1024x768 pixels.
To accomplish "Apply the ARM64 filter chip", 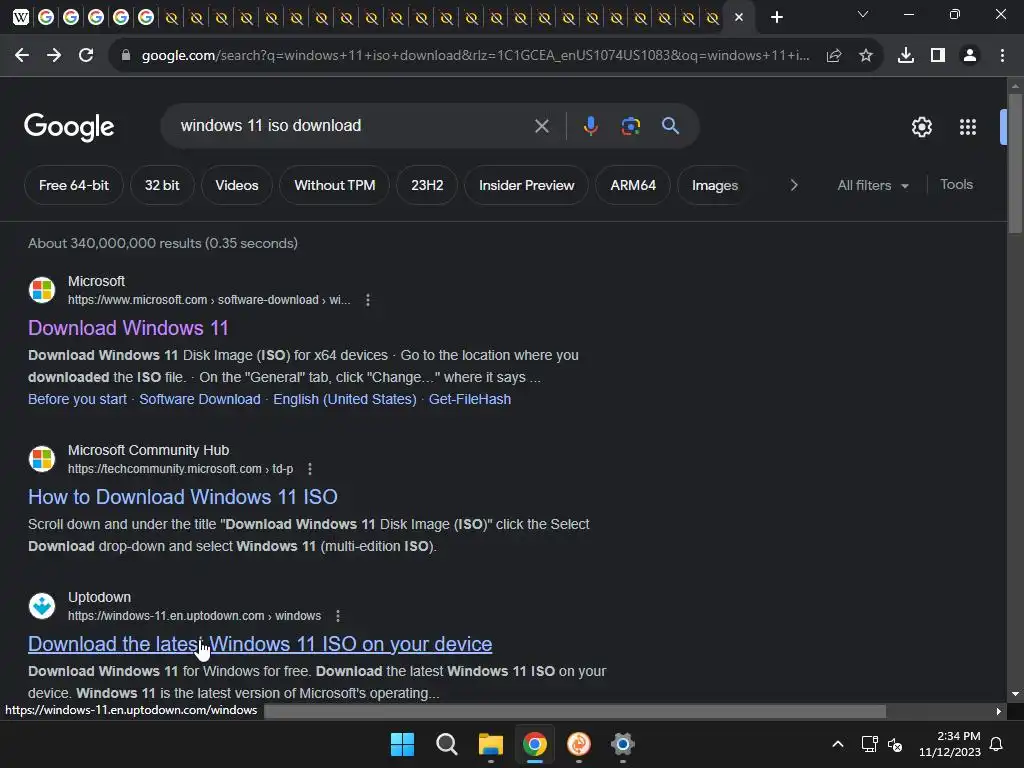I will [633, 185].
